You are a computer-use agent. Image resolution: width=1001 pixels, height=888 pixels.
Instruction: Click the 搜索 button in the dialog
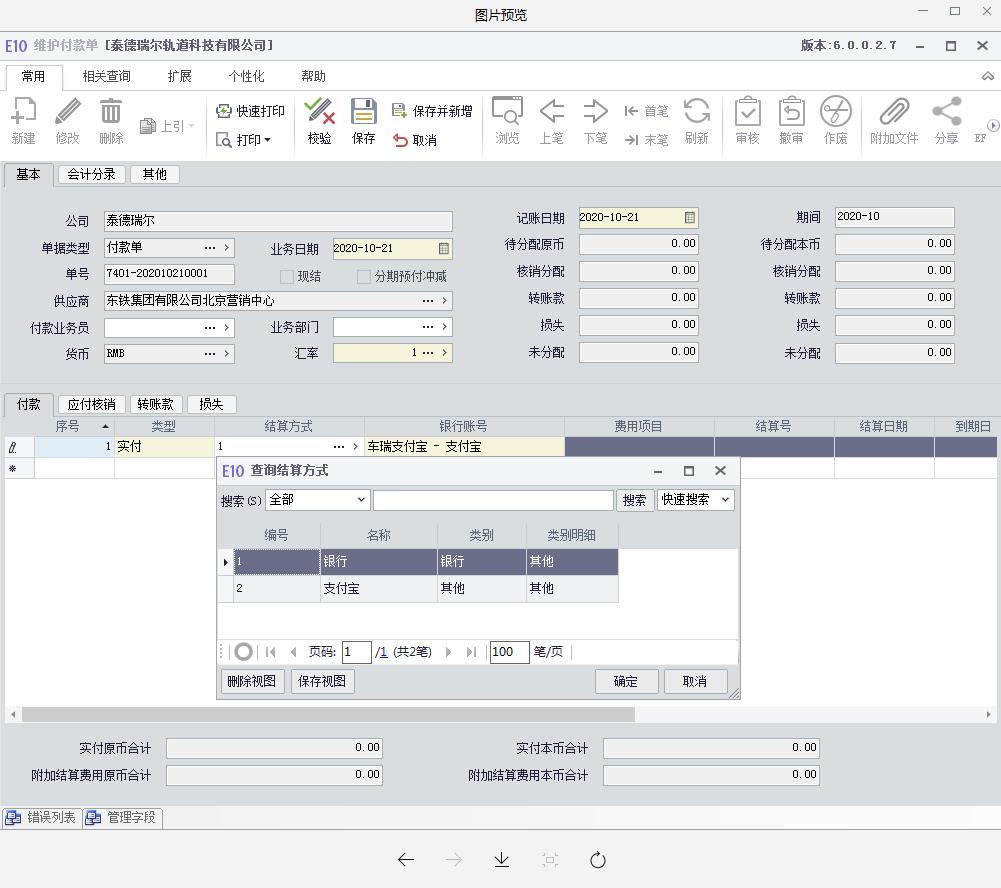click(x=634, y=500)
